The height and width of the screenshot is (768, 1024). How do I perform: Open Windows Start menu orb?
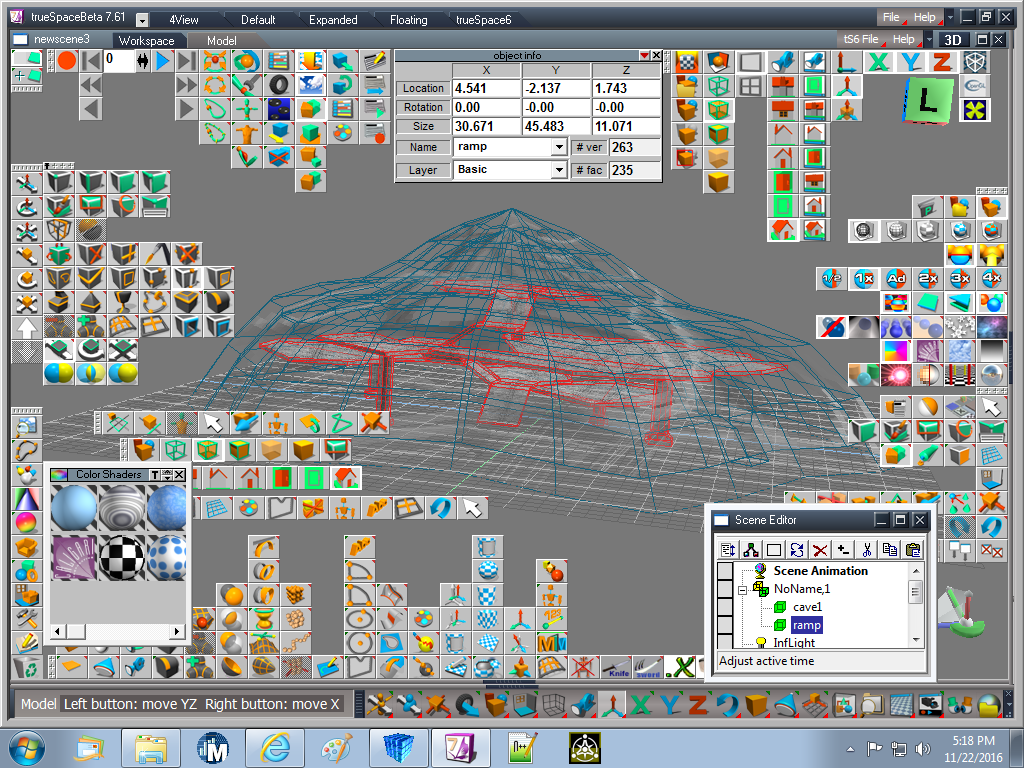27,748
